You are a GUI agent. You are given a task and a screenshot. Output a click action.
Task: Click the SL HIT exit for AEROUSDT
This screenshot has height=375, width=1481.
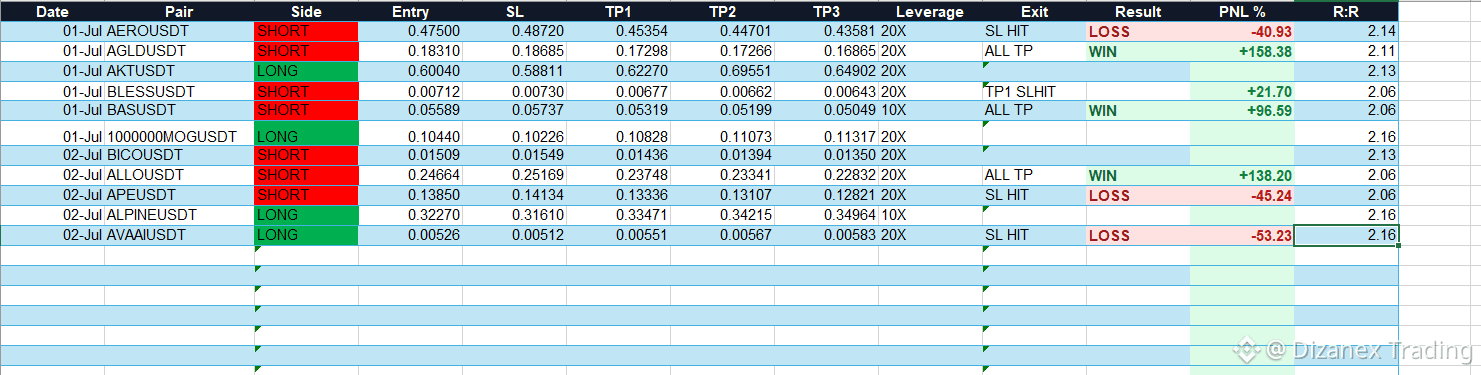(1034, 32)
